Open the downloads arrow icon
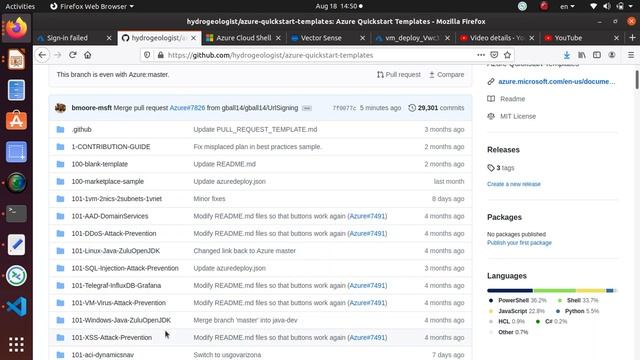 [567, 55]
